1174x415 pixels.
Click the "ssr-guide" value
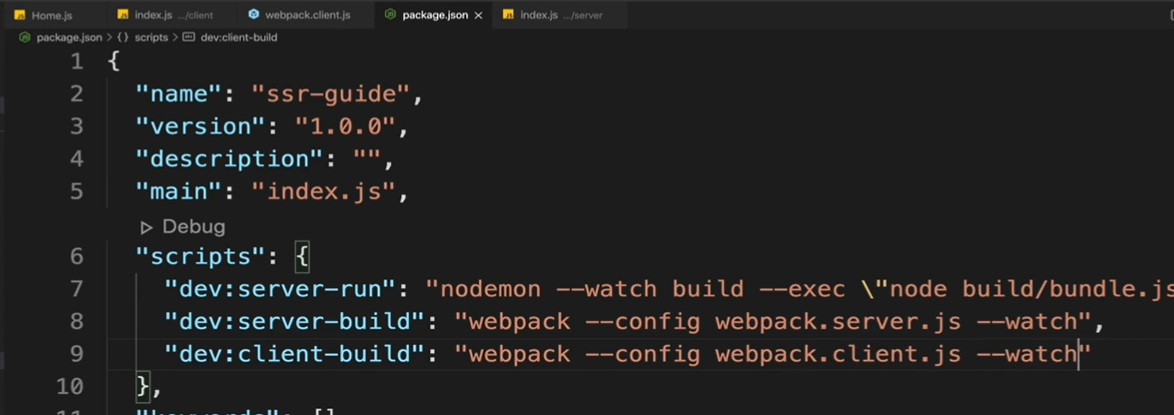click(x=330, y=94)
